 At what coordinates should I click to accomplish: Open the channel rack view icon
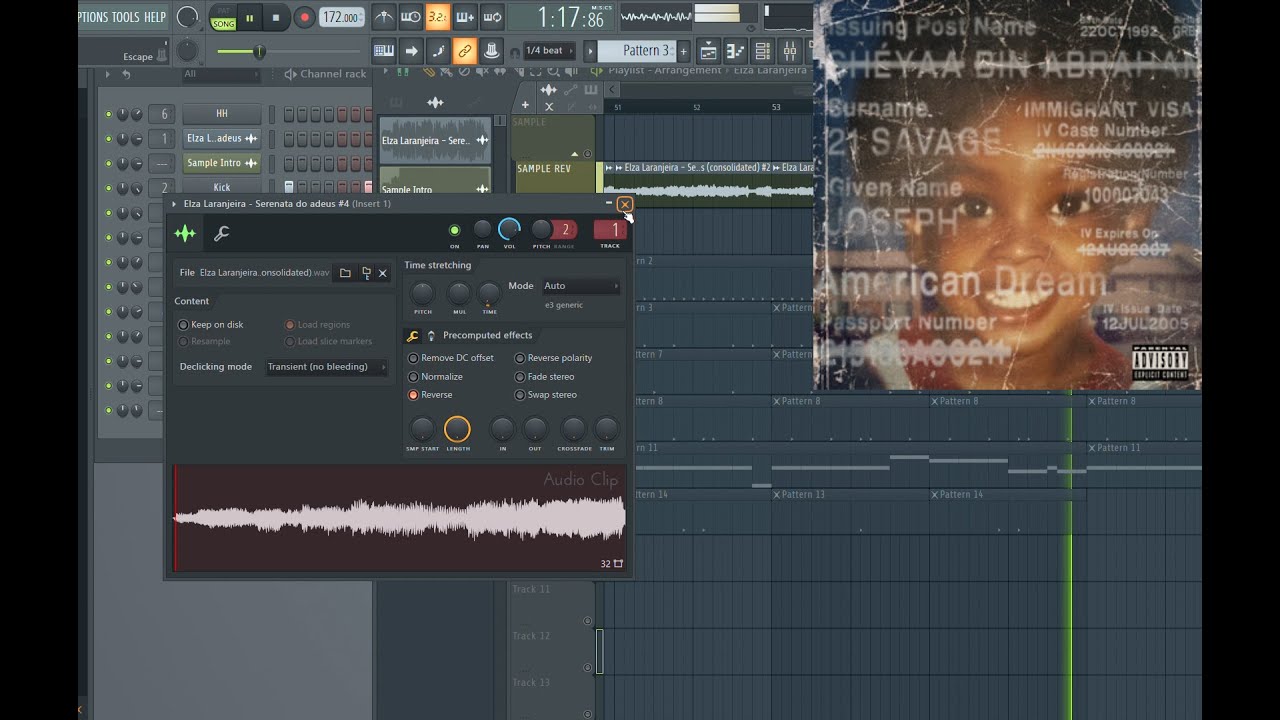[x=763, y=51]
